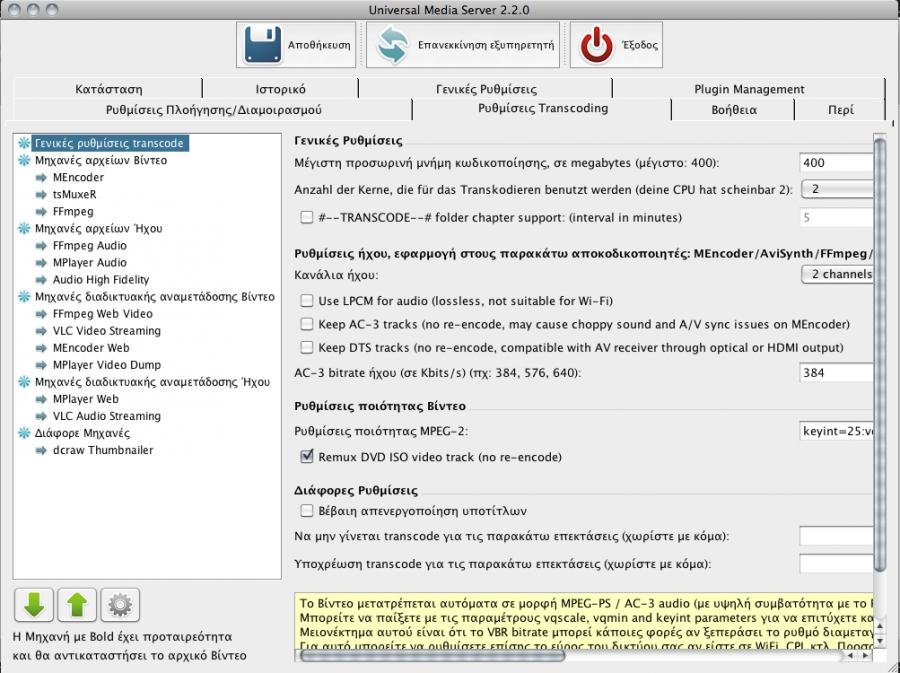
Task: Click the floppy disk save icon
Action: pos(263,45)
